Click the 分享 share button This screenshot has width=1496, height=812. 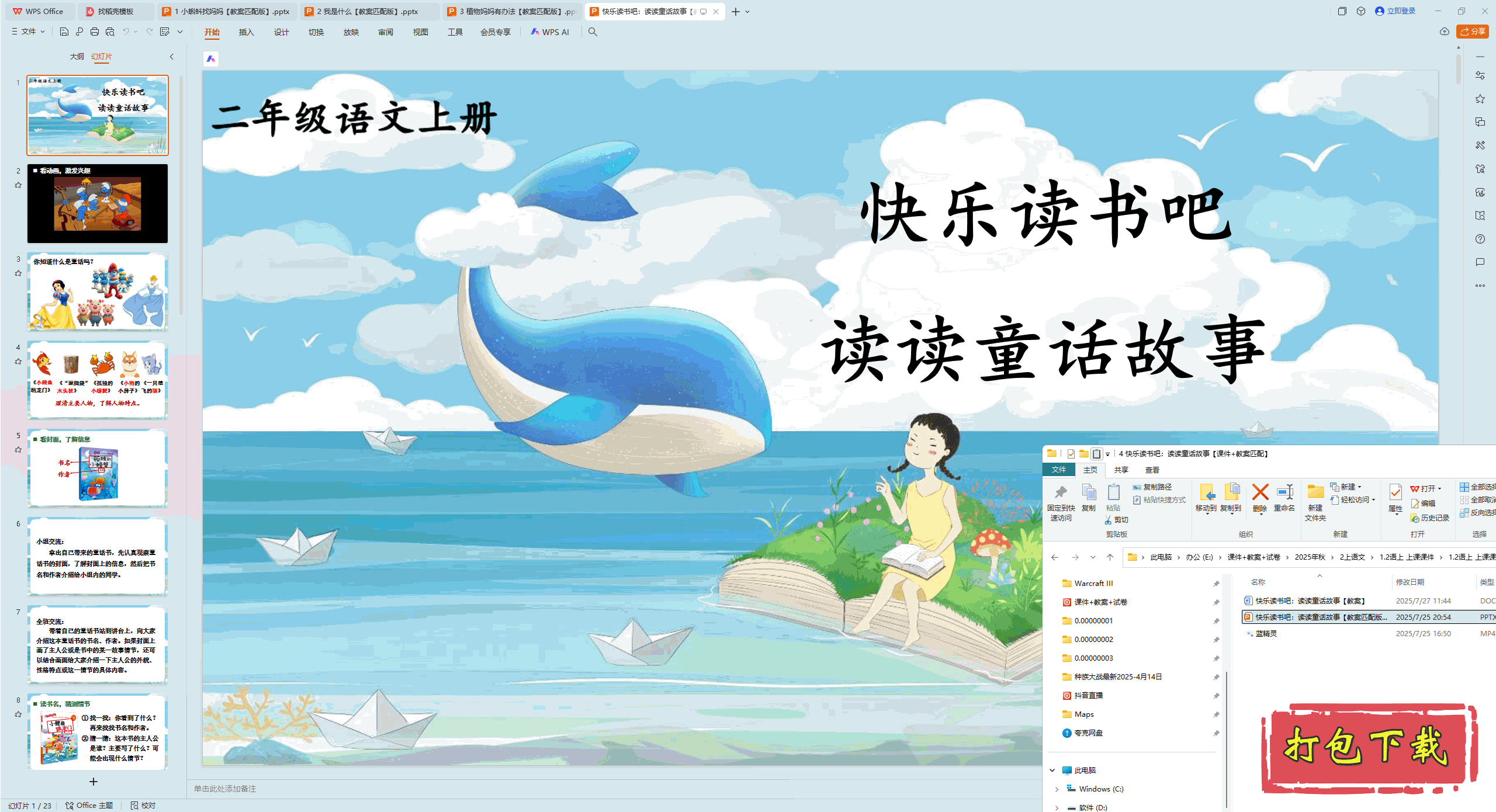tap(1473, 32)
